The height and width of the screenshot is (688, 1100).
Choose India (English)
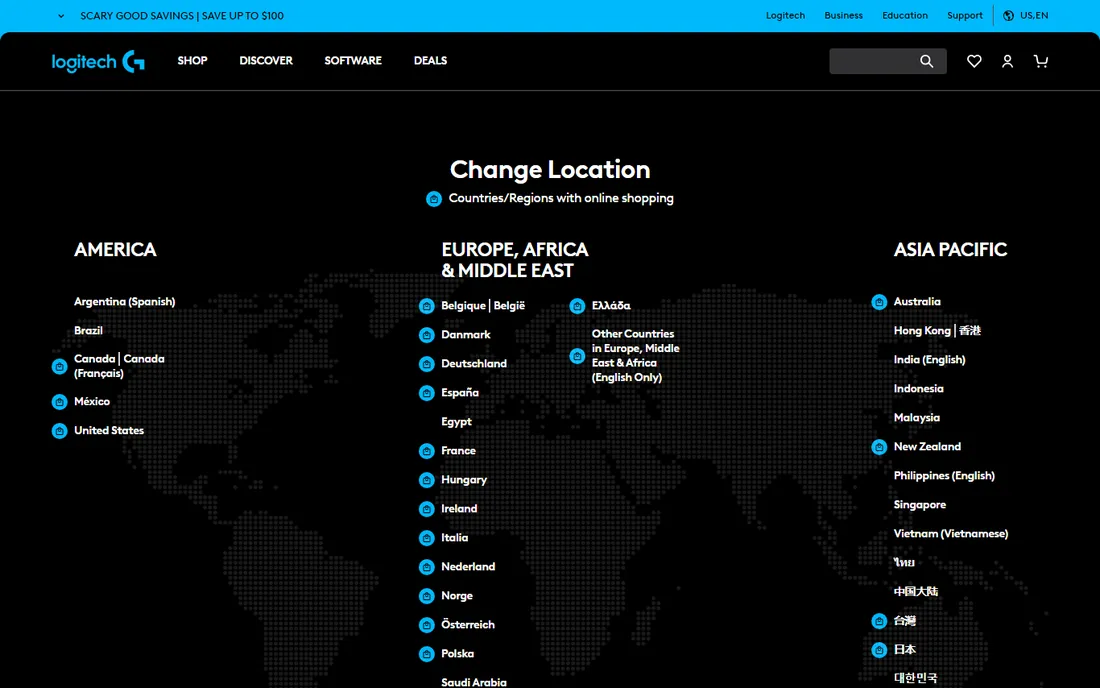click(930, 360)
